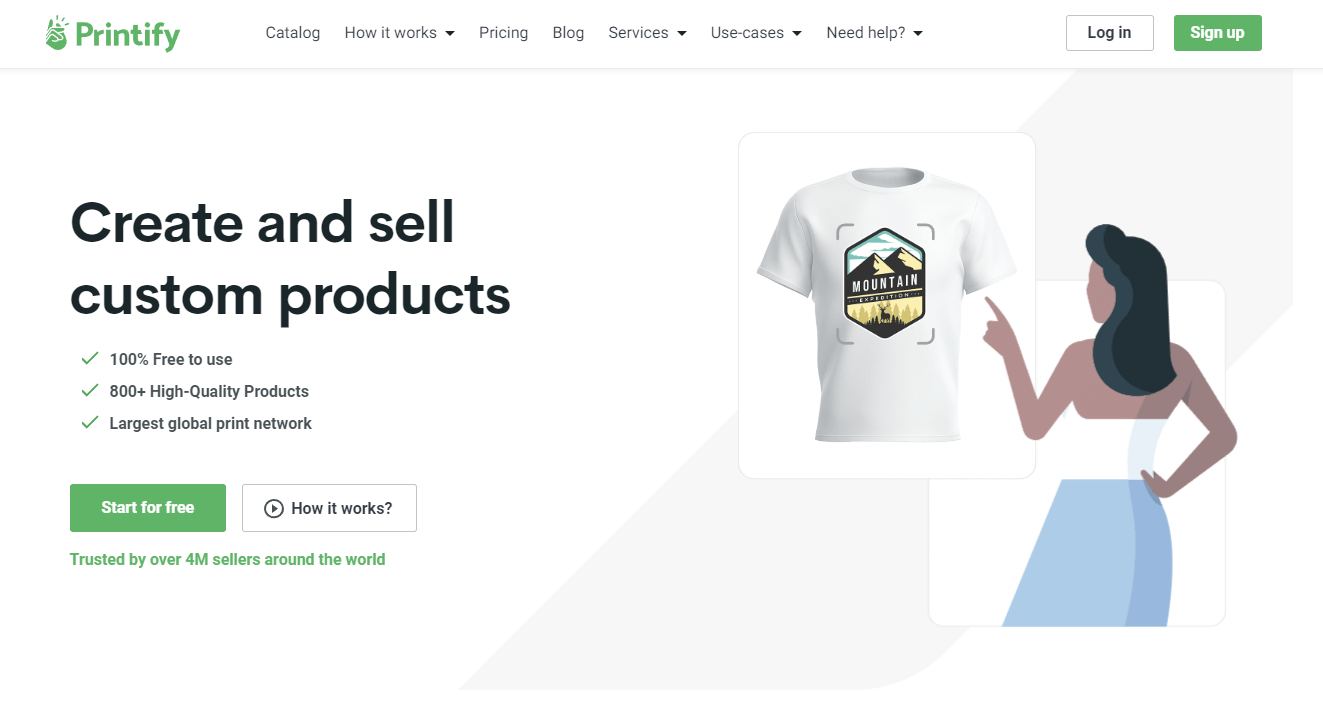Click the green Sign up button
1323x727 pixels.
(x=1217, y=33)
